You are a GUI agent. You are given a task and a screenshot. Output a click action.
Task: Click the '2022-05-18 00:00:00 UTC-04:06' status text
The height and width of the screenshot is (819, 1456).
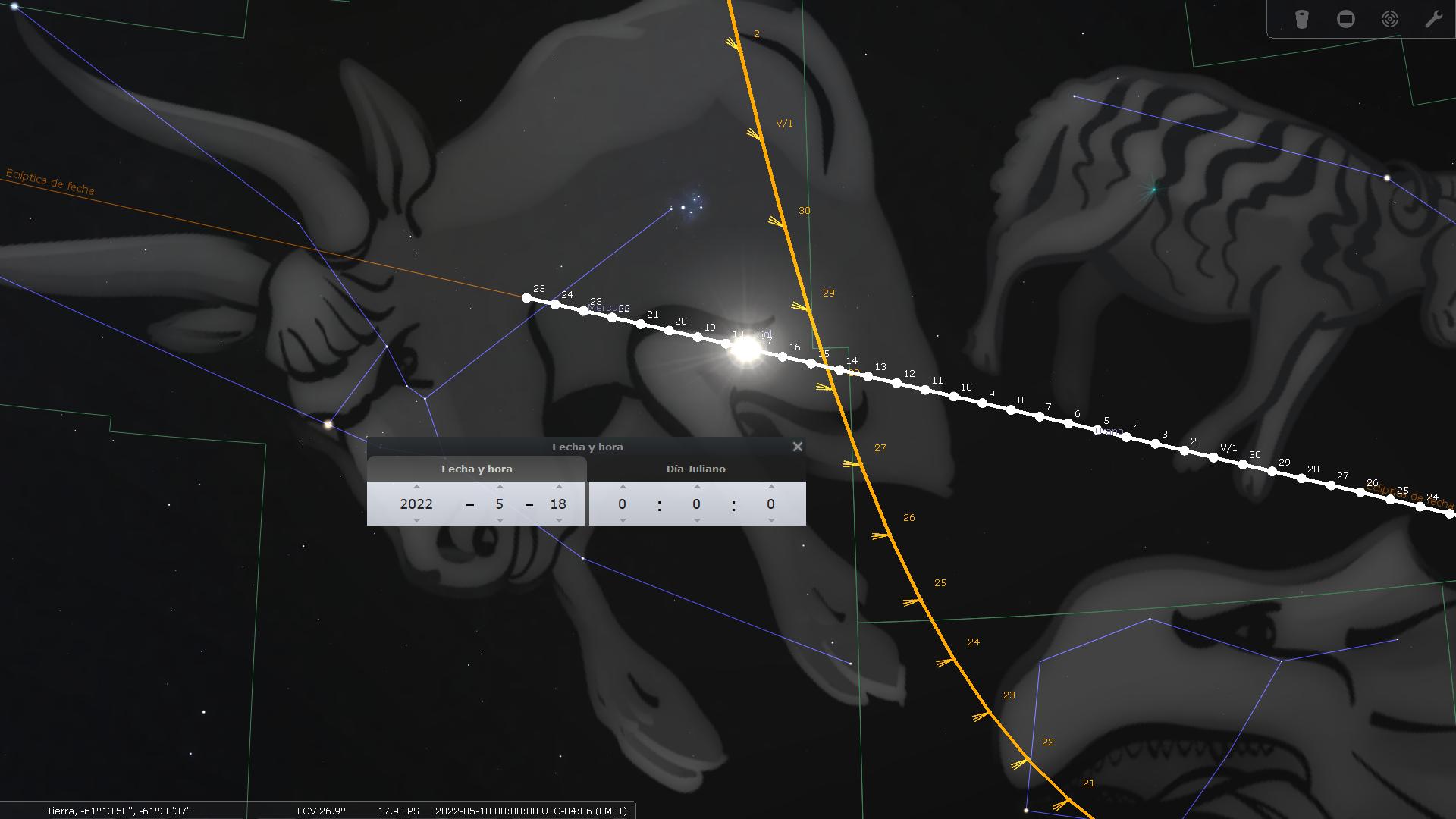[531, 811]
